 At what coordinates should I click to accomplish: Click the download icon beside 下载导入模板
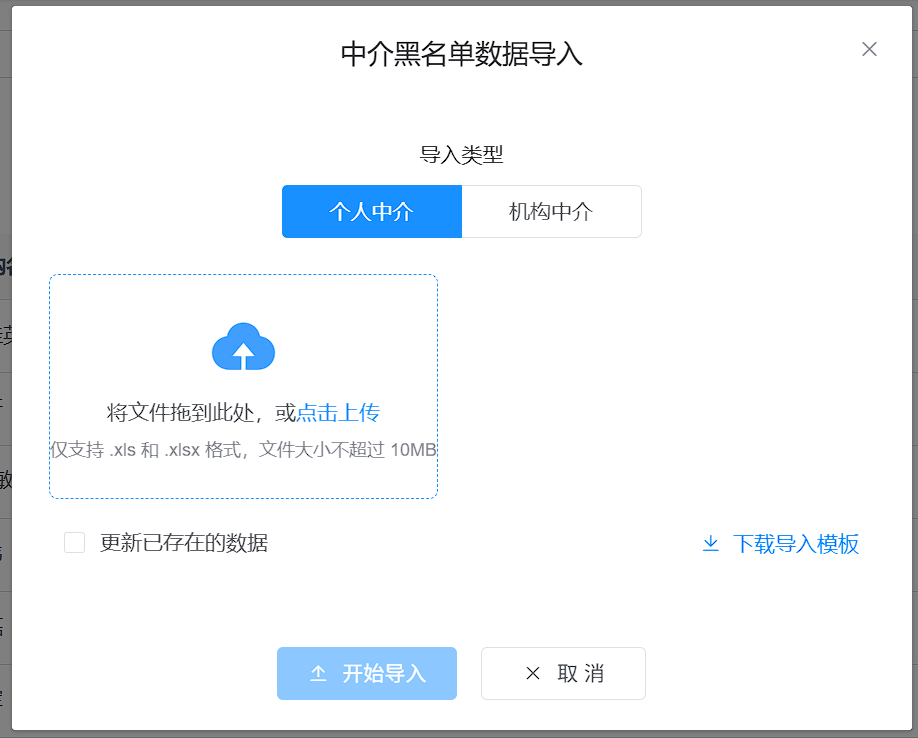(711, 544)
